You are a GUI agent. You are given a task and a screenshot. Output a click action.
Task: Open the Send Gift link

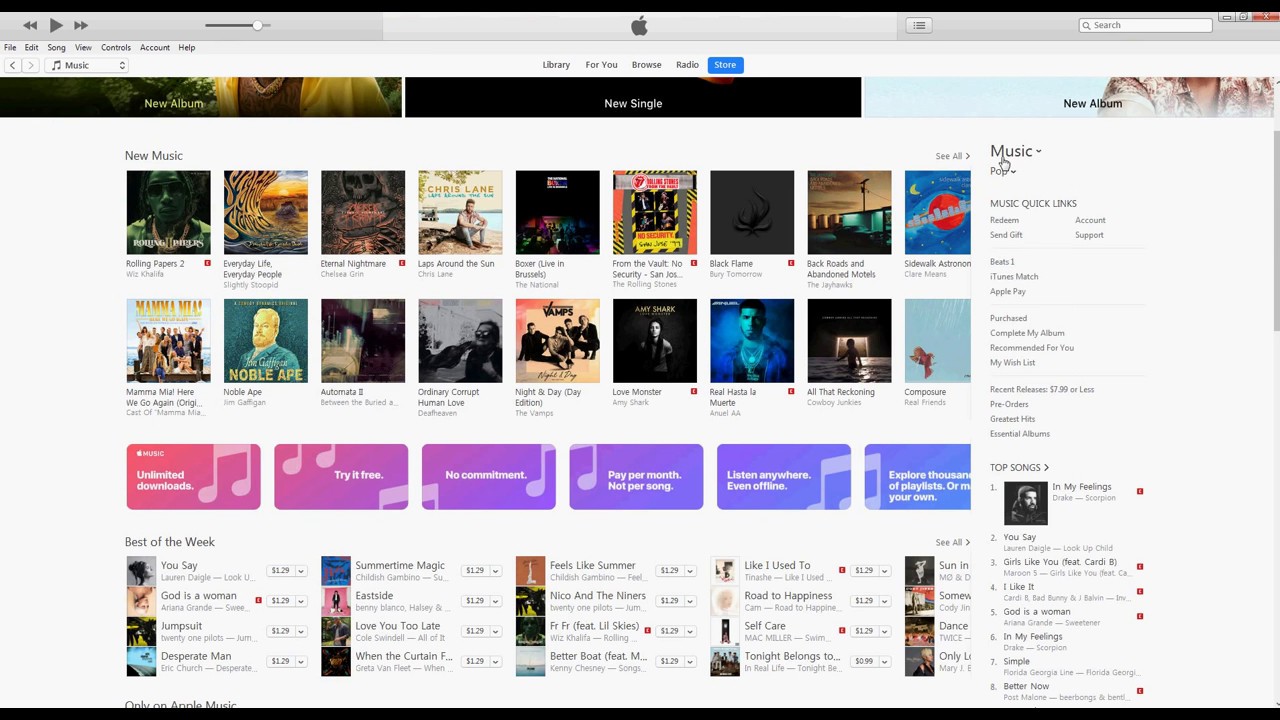(1006, 235)
